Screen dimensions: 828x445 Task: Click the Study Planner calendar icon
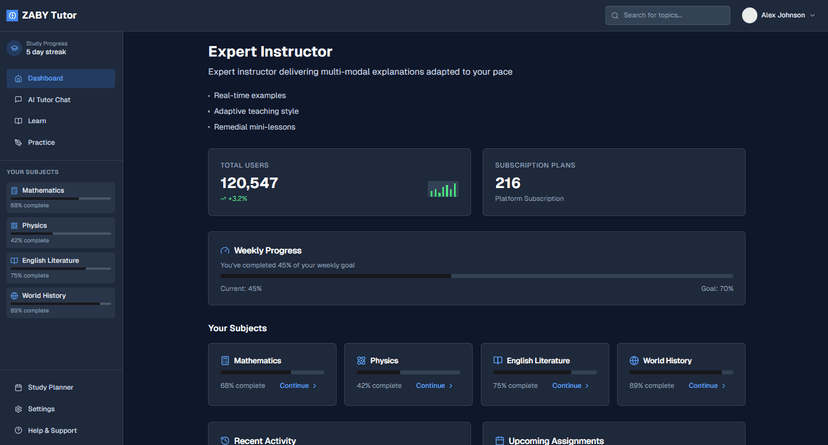(x=18, y=387)
